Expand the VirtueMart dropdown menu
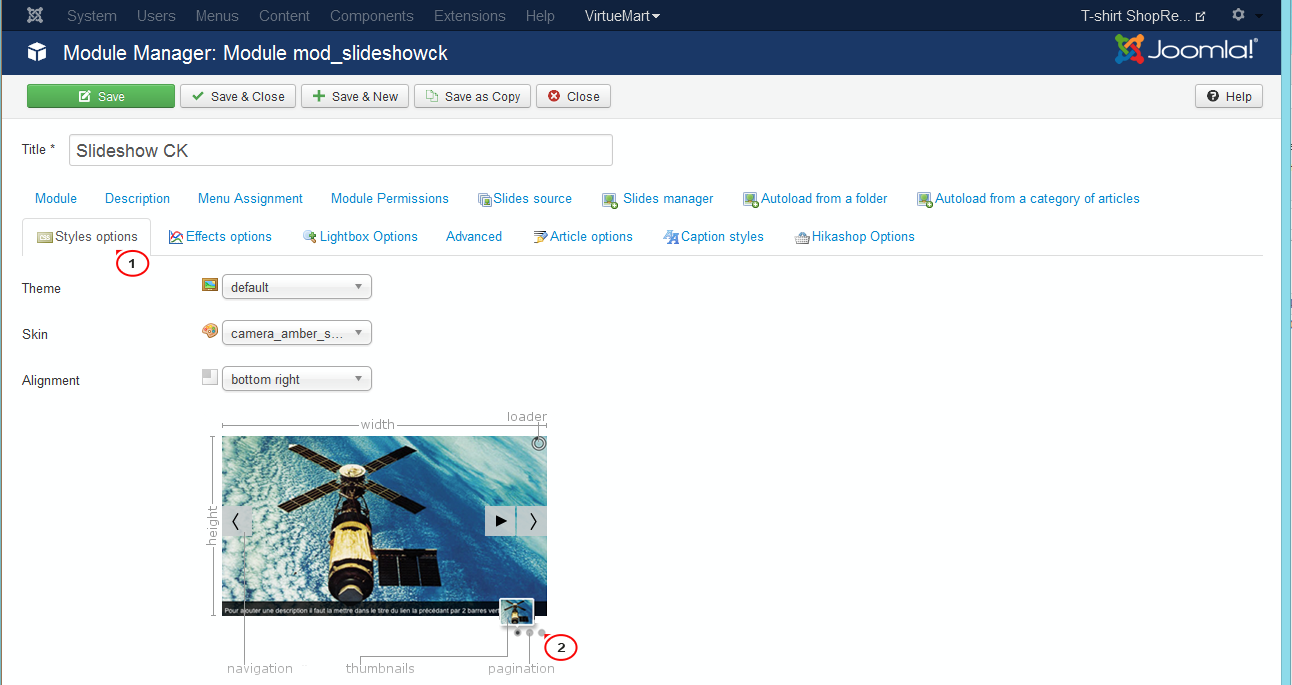 [x=622, y=16]
